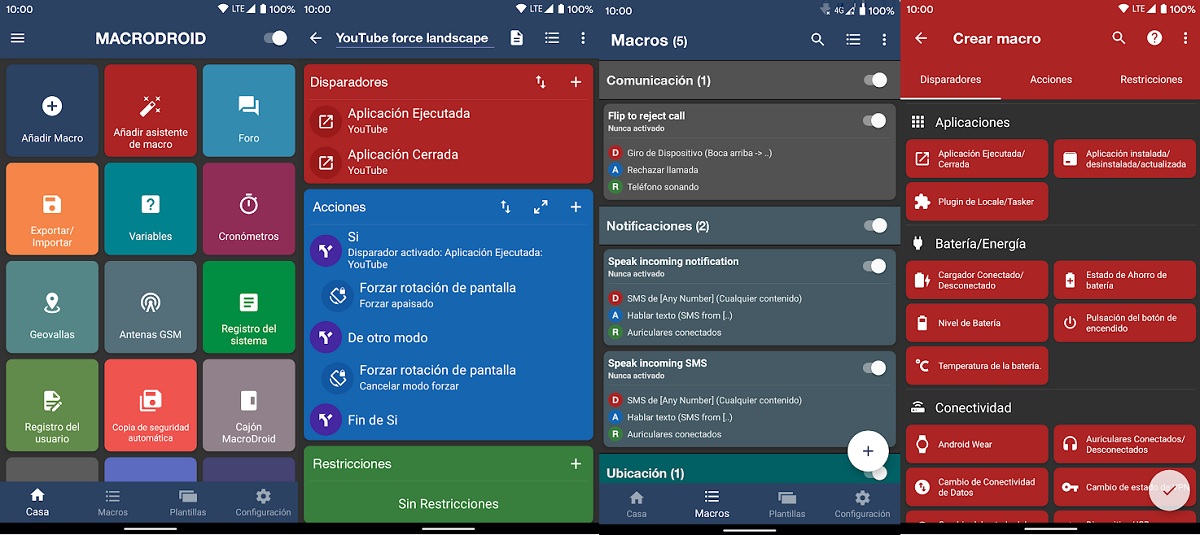Click the search icon in Macros screen
1200x535 pixels.
[x=818, y=40]
